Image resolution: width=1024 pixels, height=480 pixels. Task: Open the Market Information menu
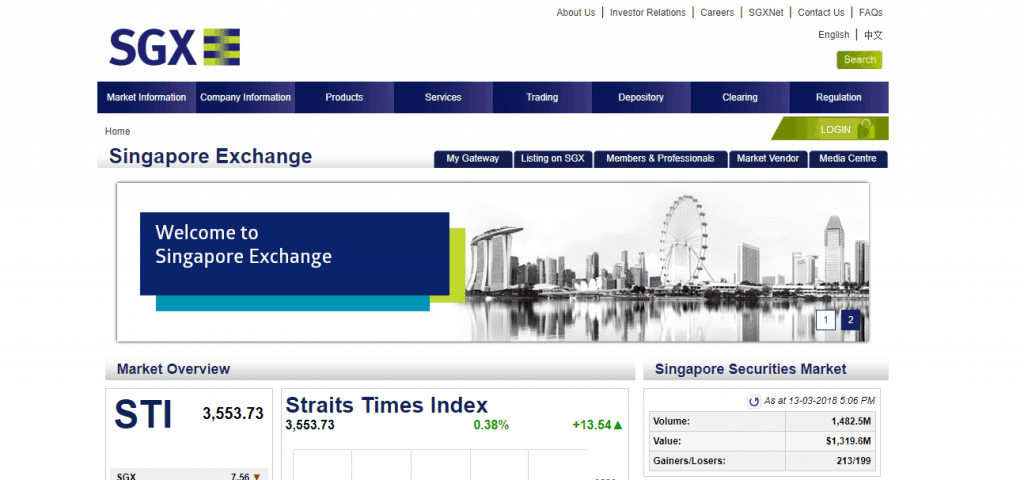tap(146, 97)
